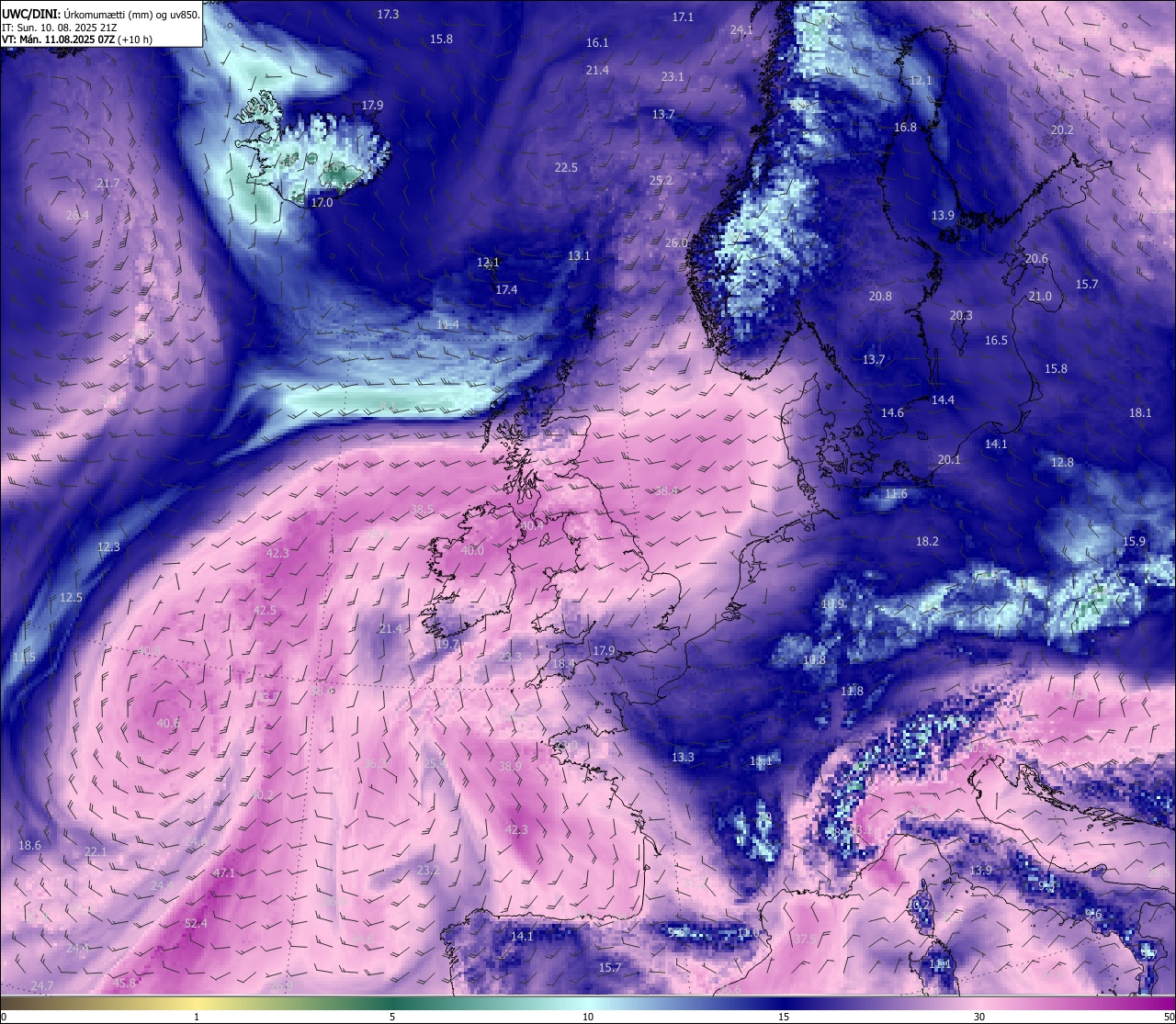Select the 14.6 value near Denmark
The image size is (1176, 1024).
pos(892,412)
